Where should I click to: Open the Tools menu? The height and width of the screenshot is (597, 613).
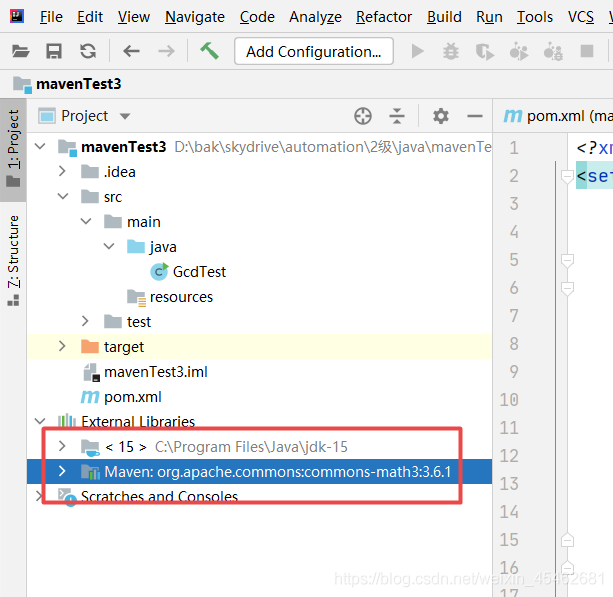point(535,17)
